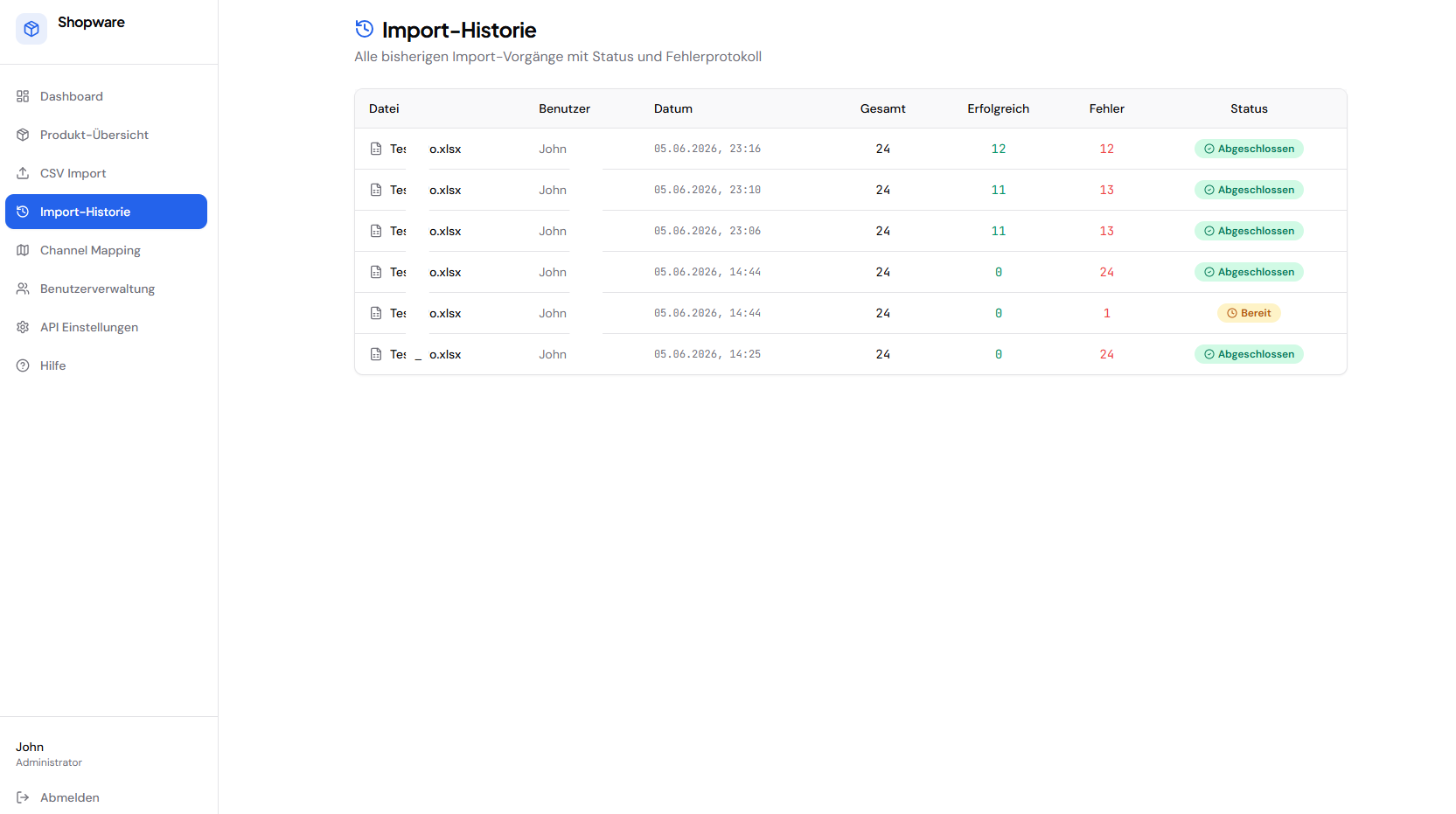Click Fehler value 1 in Bereit row
The image size is (1456, 814).
point(1106,313)
